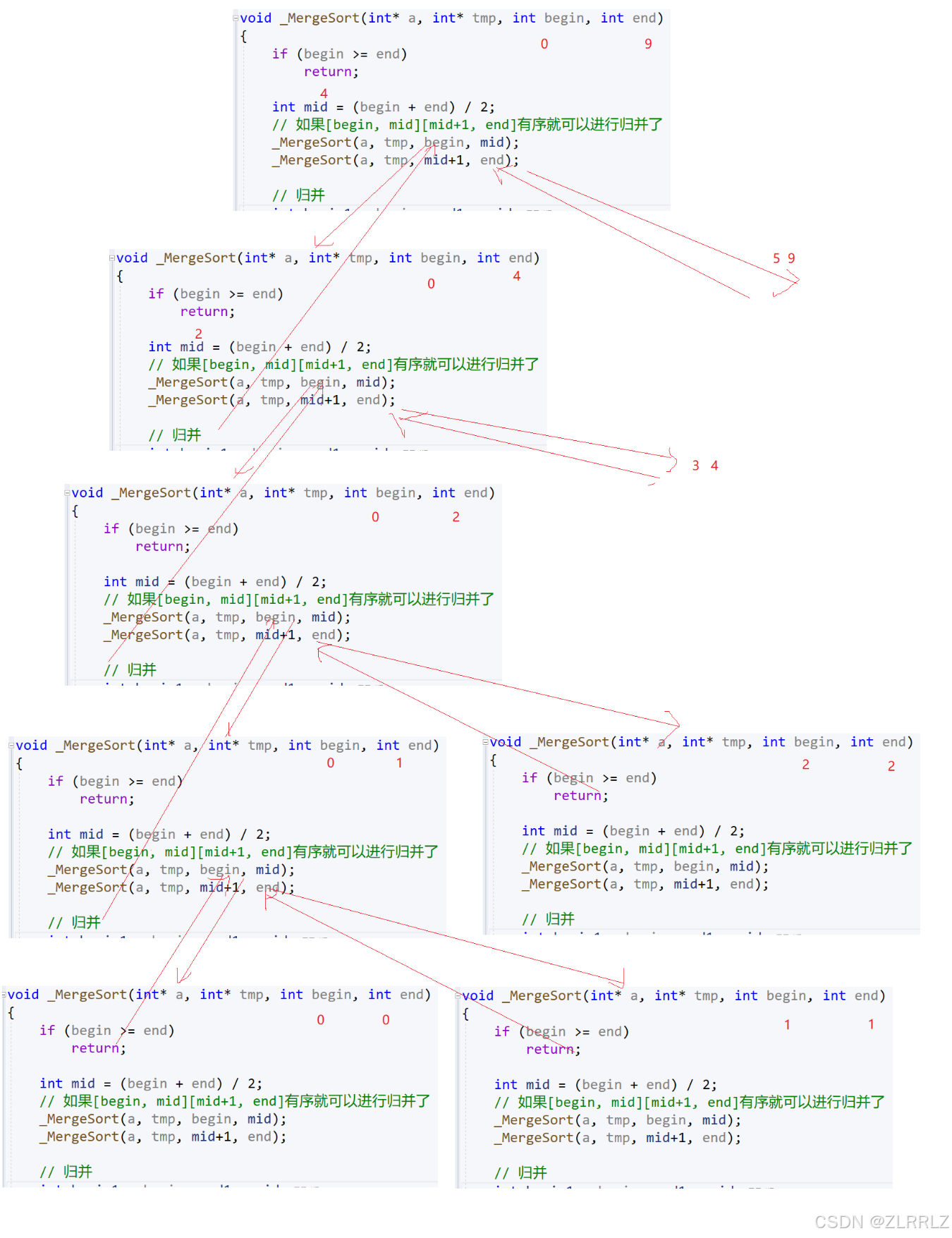Click '_MergeSort(a, tmp, begin, mid);' in bottom-left block
The height and width of the screenshot is (1238, 952).
click(x=163, y=1119)
